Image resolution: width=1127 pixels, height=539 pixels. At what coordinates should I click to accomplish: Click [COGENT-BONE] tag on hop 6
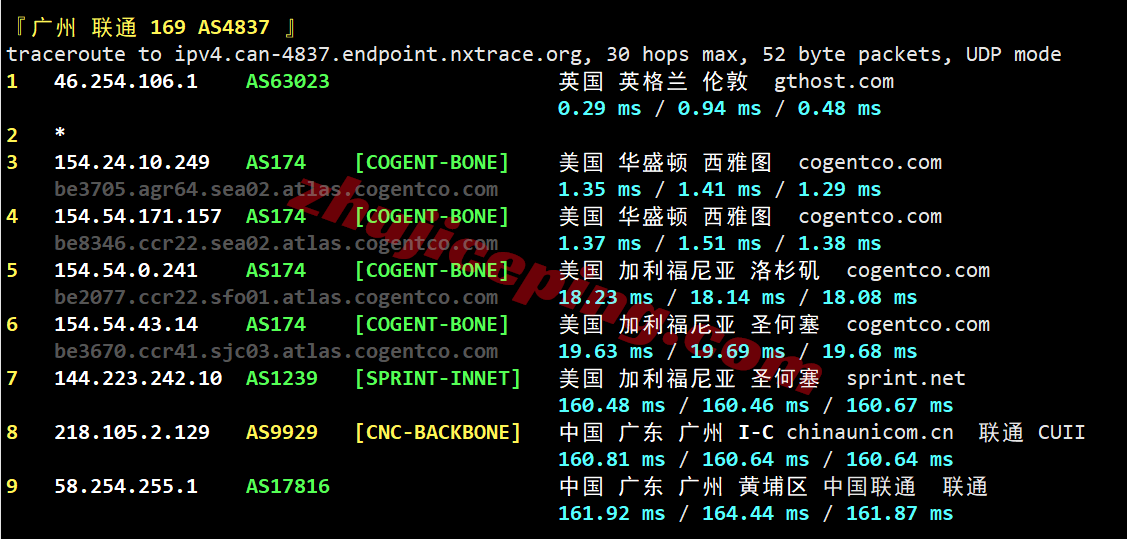click(431, 324)
